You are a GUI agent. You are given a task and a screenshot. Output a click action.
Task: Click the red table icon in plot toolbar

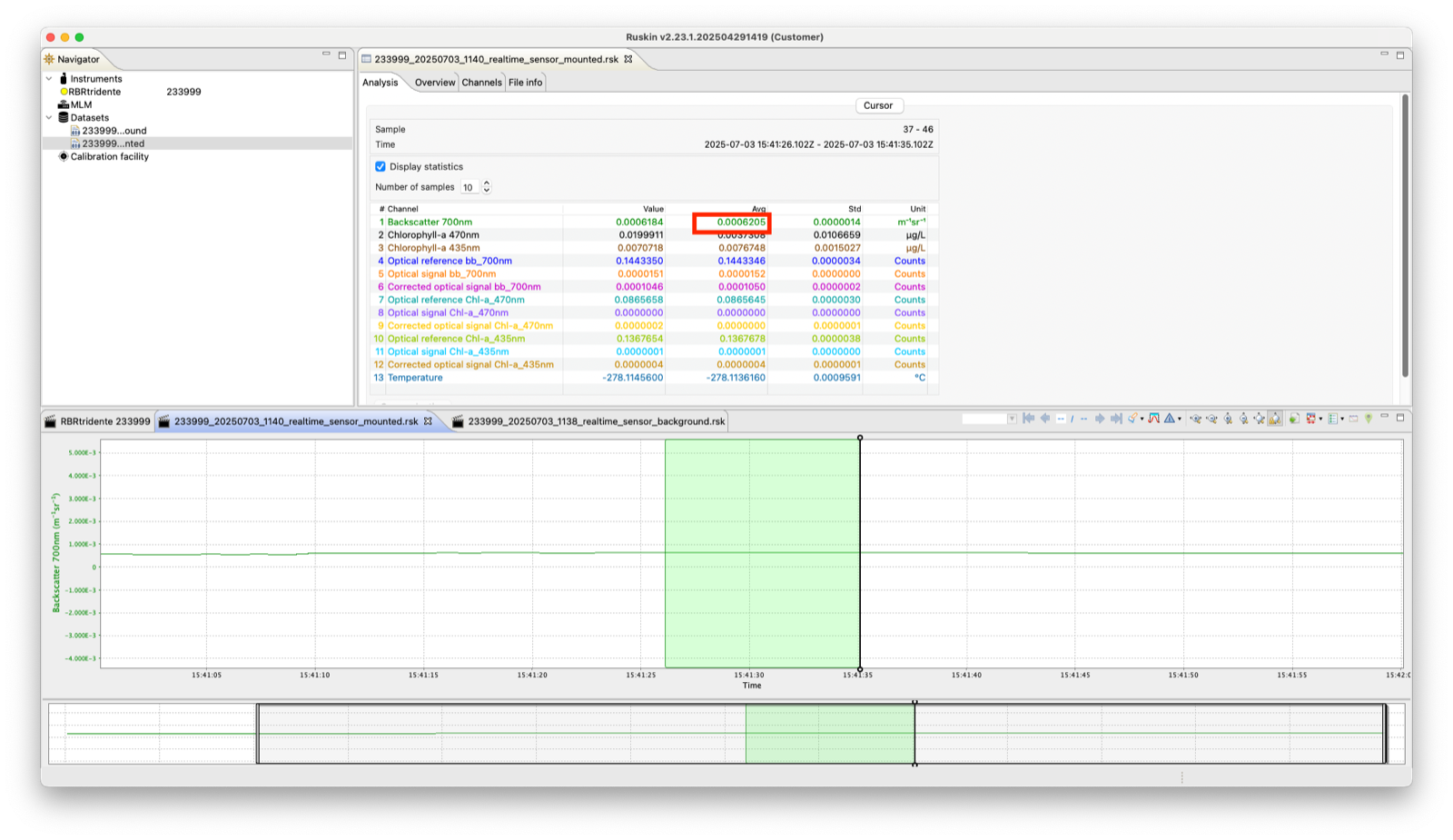1312,419
